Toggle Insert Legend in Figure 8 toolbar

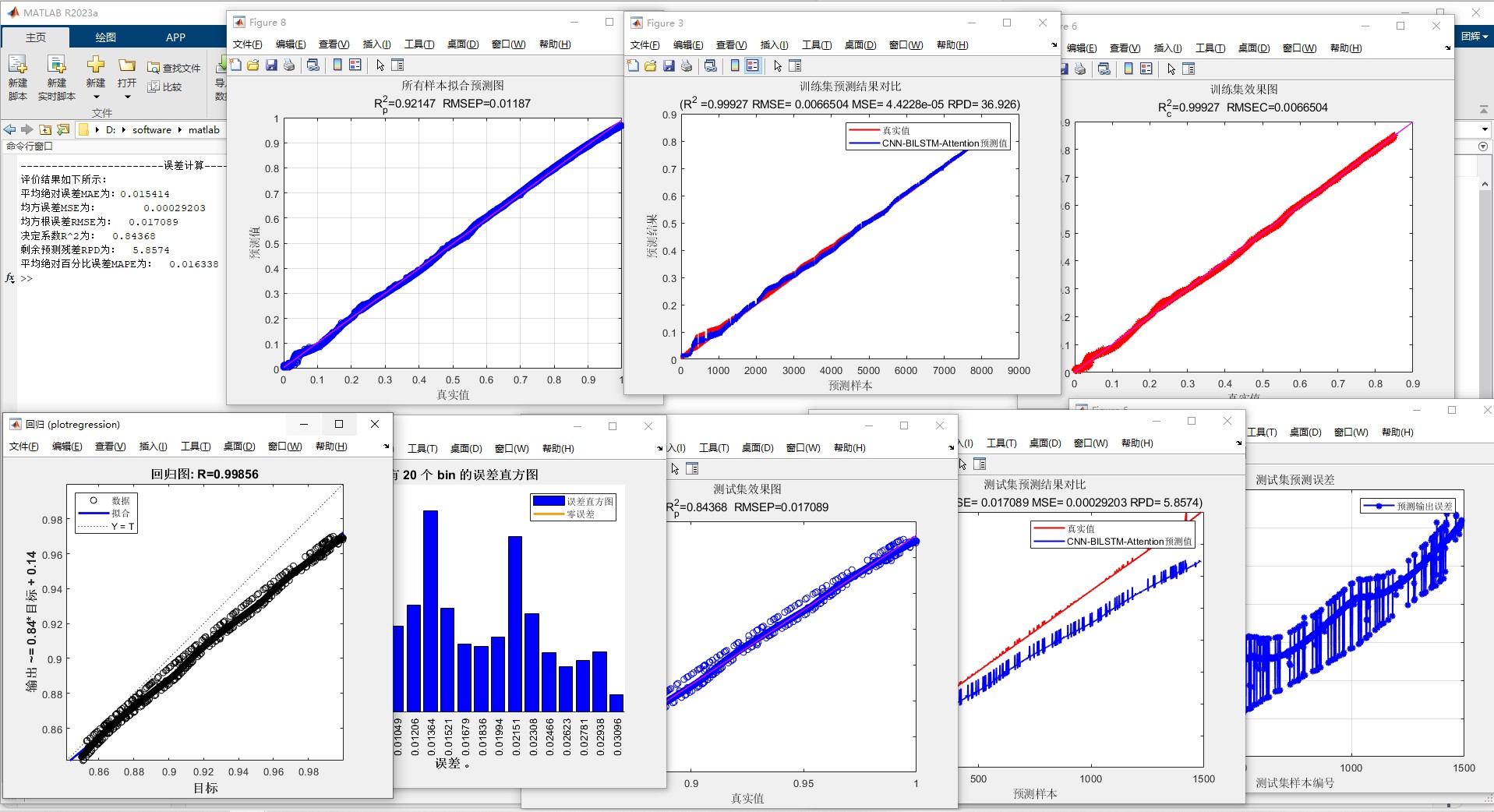(x=355, y=65)
